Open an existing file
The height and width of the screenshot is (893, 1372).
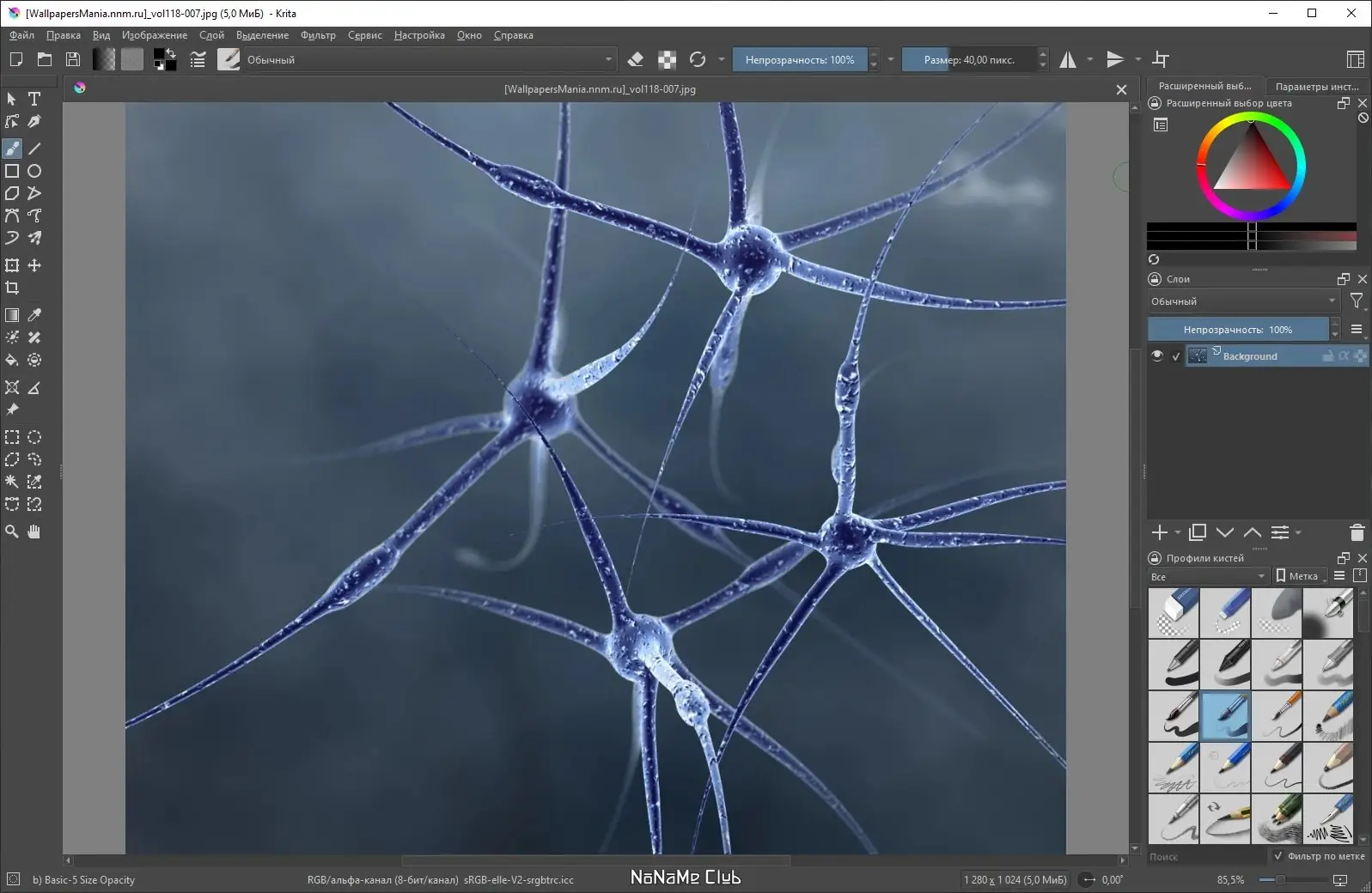coord(45,59)
